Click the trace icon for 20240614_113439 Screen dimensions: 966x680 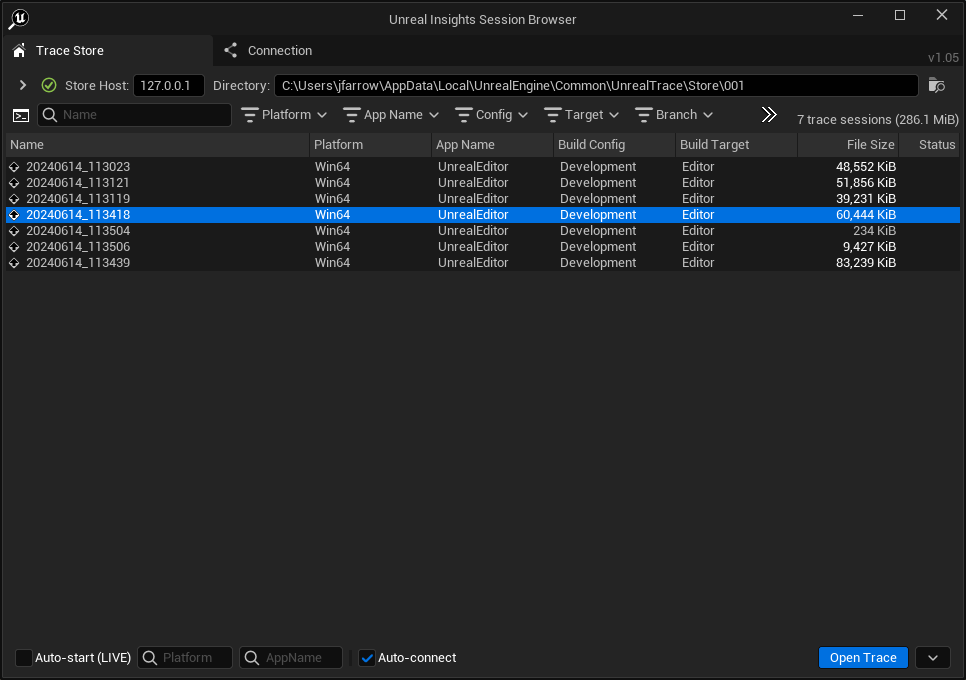click(14, 263)
